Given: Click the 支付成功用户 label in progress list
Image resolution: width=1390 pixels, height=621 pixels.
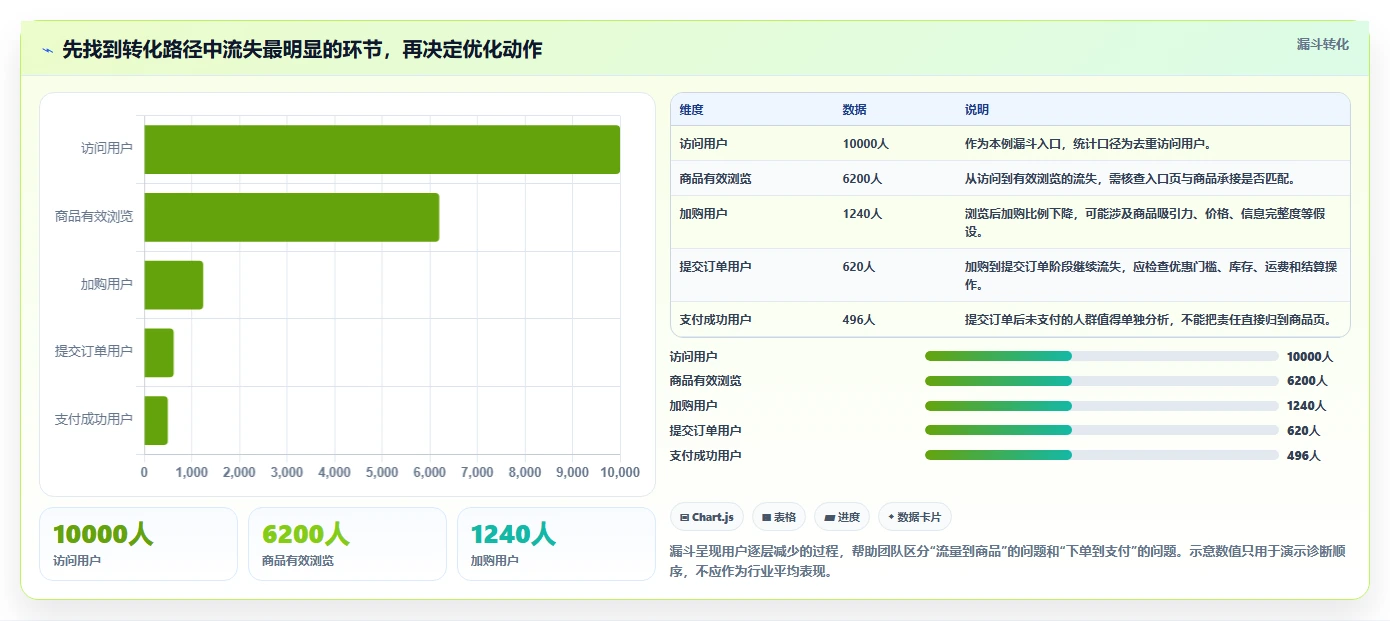Looking at the screenshot, I should (x=705, y=455).
